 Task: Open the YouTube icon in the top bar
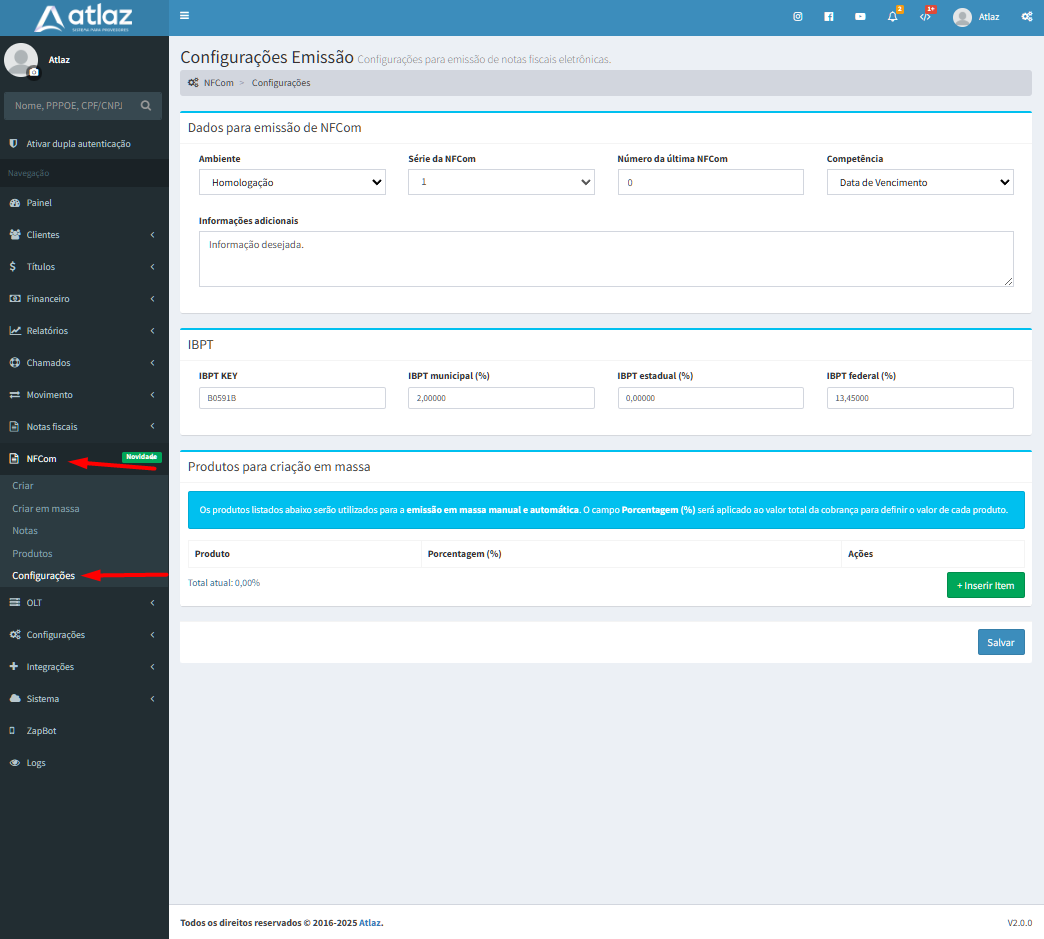click(860, 17)
